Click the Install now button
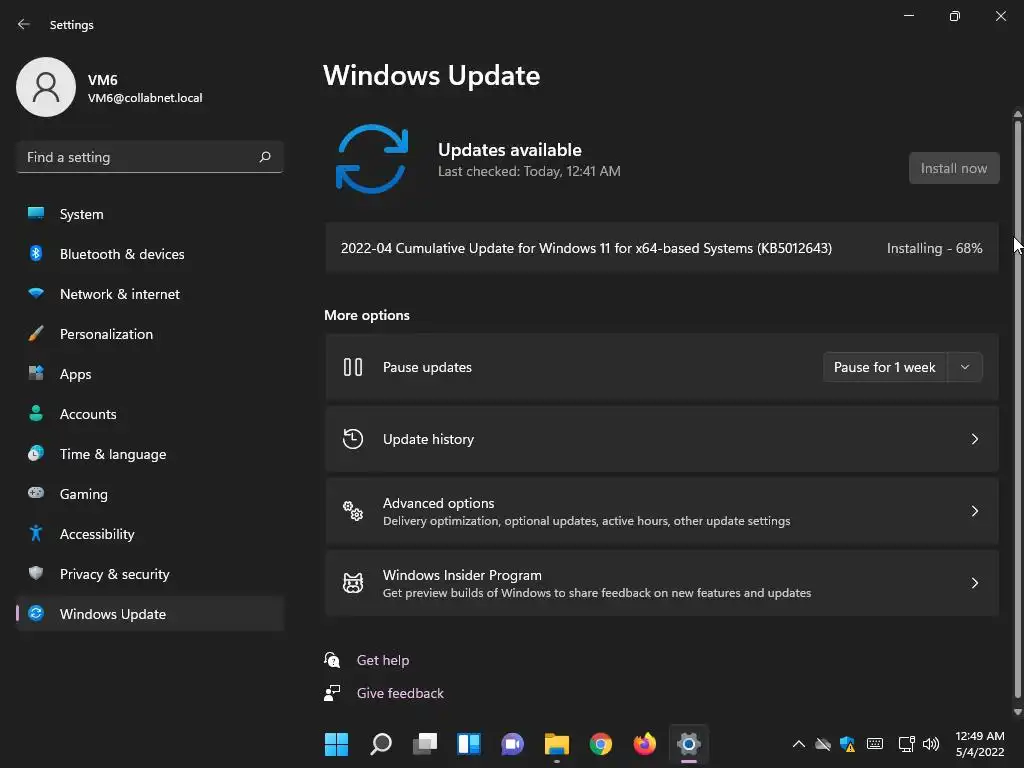This screenshot has width=1024, height=768. pyautogui.click(x=953, y=168)
